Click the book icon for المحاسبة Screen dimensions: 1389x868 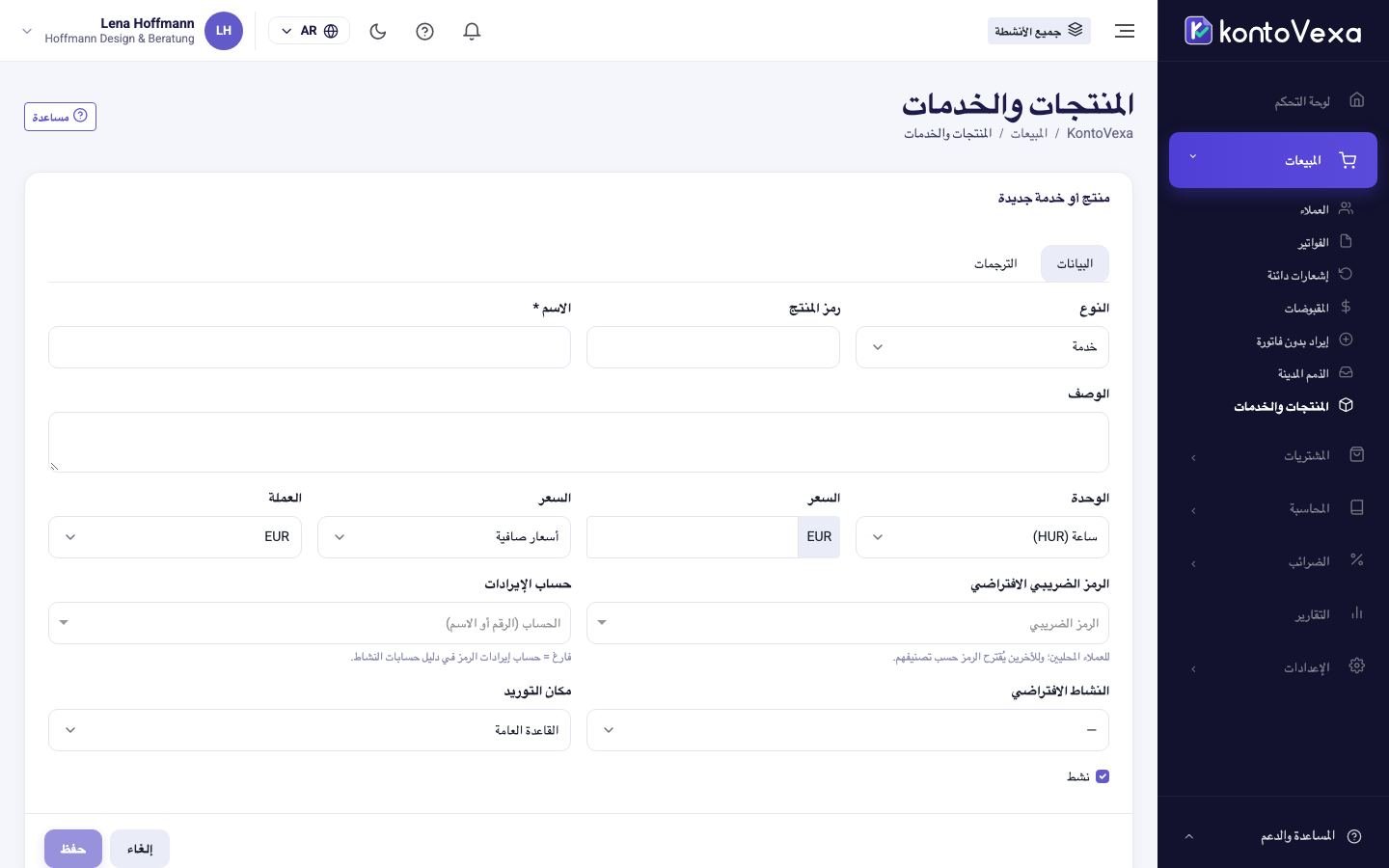click(1357, 507)
